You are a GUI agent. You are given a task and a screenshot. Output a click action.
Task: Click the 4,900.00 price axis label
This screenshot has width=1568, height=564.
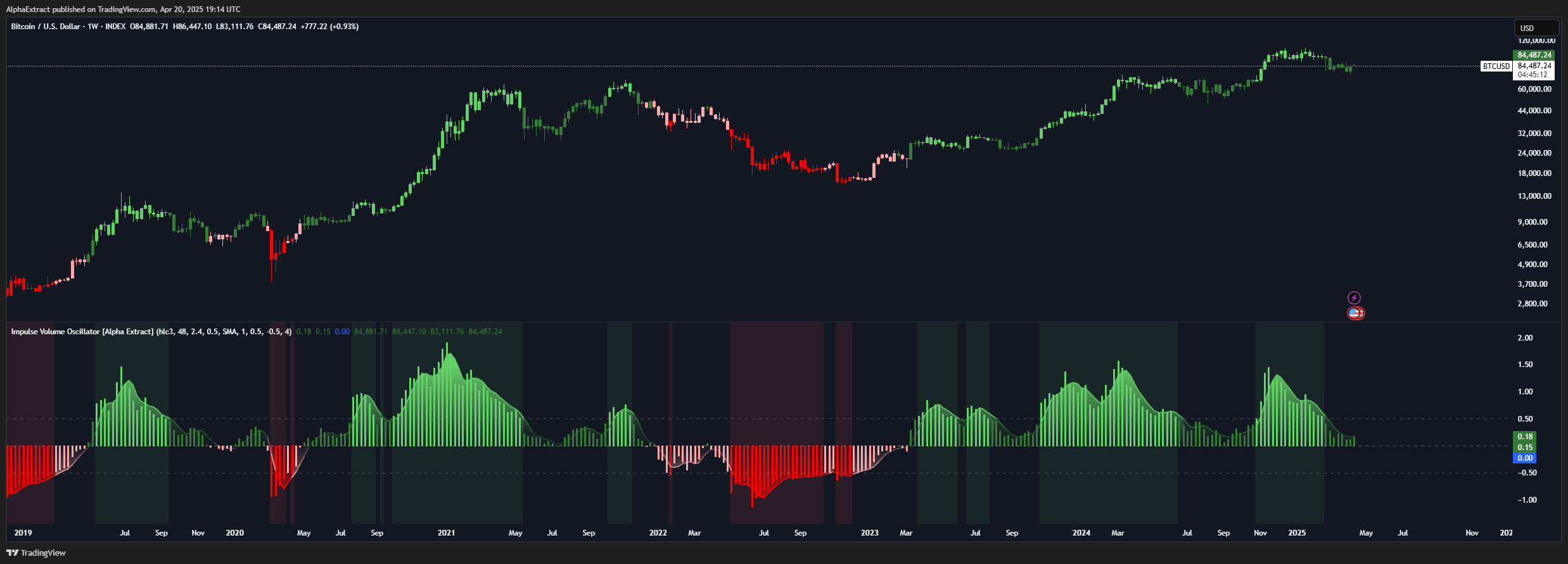tap(1533, 265)
